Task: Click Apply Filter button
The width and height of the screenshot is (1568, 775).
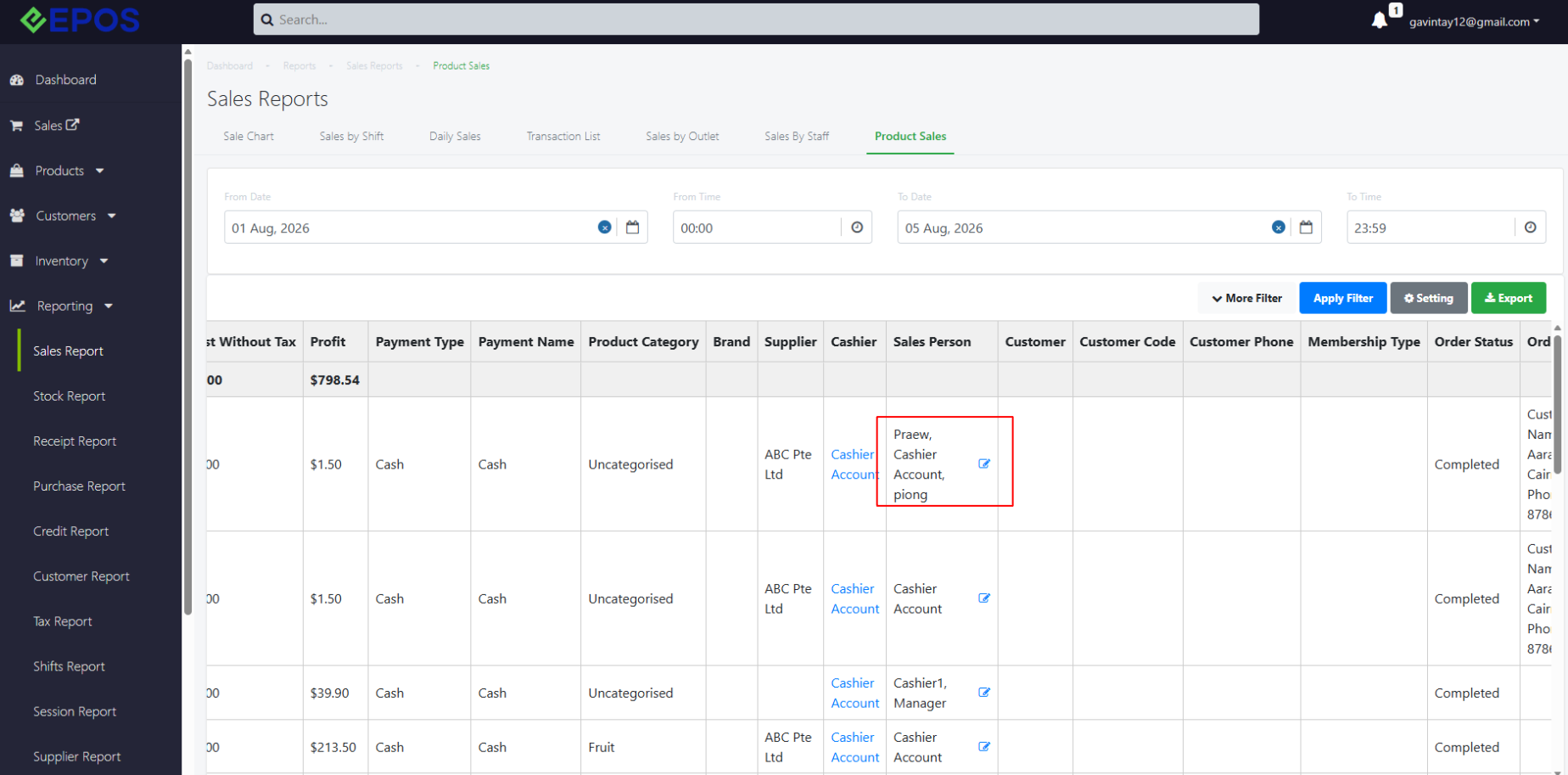Action: pyautogui.click(x=1343, y=298)
